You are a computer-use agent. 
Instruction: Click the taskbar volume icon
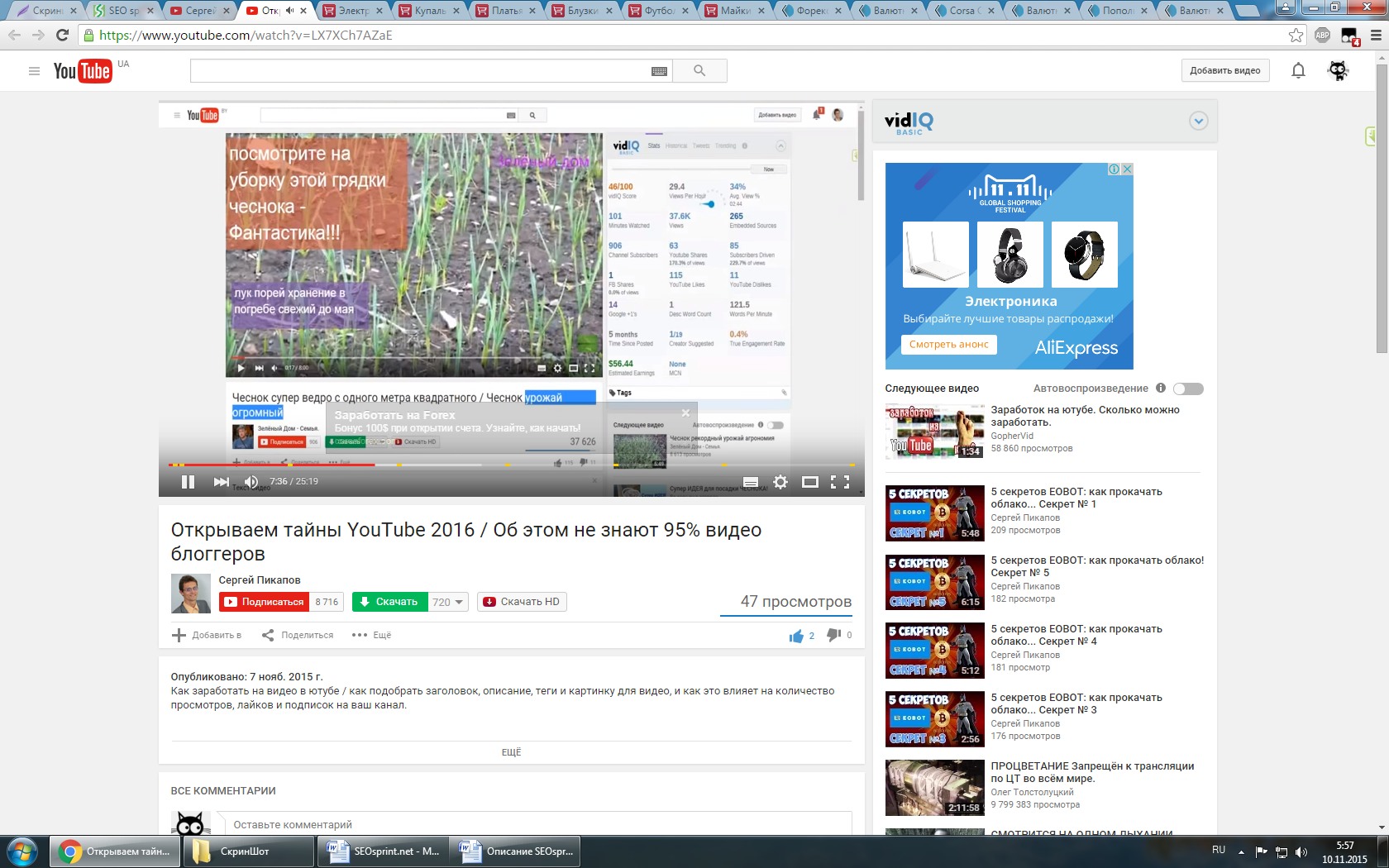point(1301,851)
